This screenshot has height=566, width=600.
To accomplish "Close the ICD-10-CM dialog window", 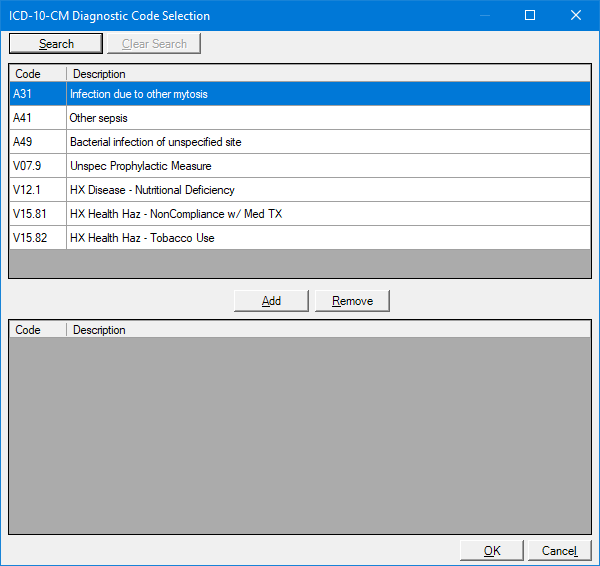I will coord(576,15).
